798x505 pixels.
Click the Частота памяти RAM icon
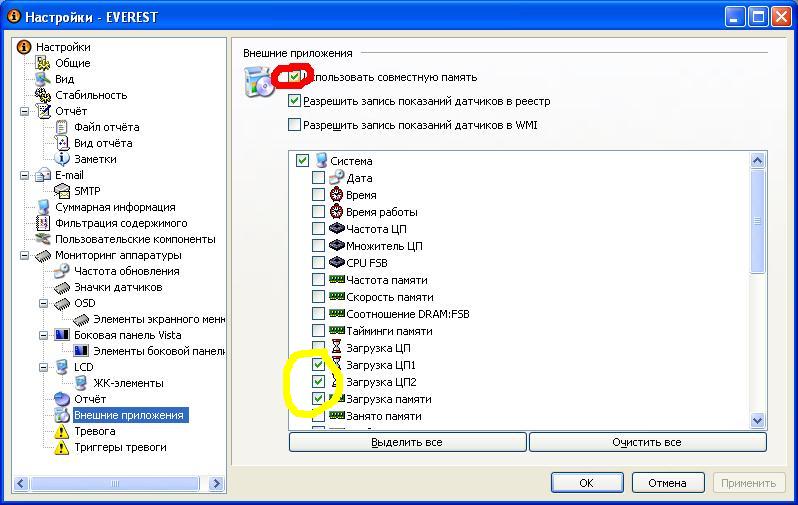337,279
